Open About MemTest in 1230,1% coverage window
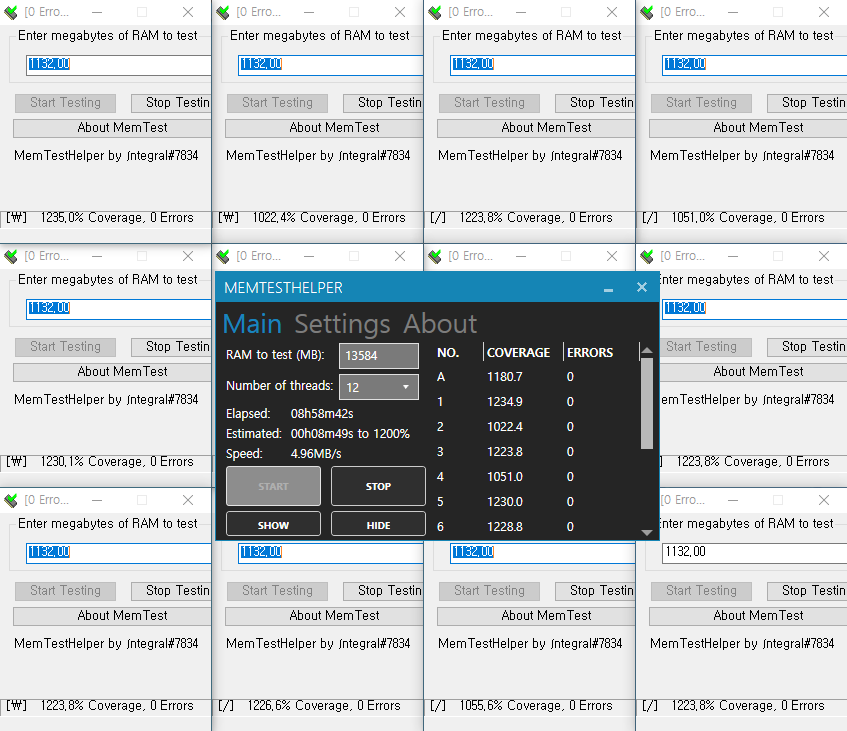The width and height of the screenshot is (847, 731). [112, 372]
